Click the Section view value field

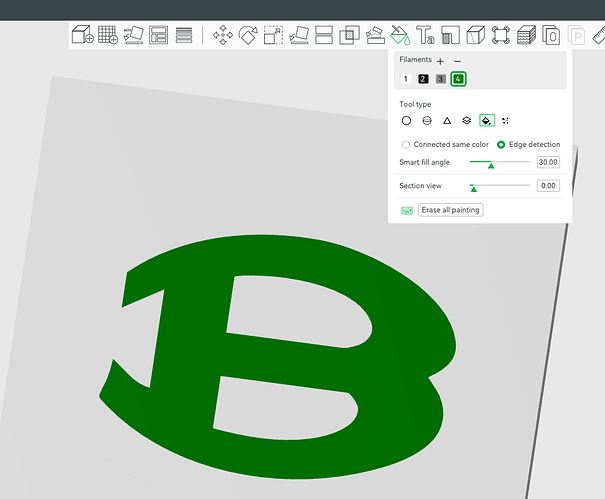coord(548,186)
